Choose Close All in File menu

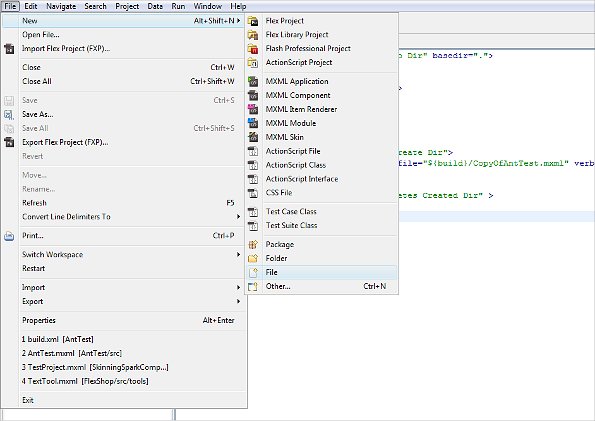124,82
